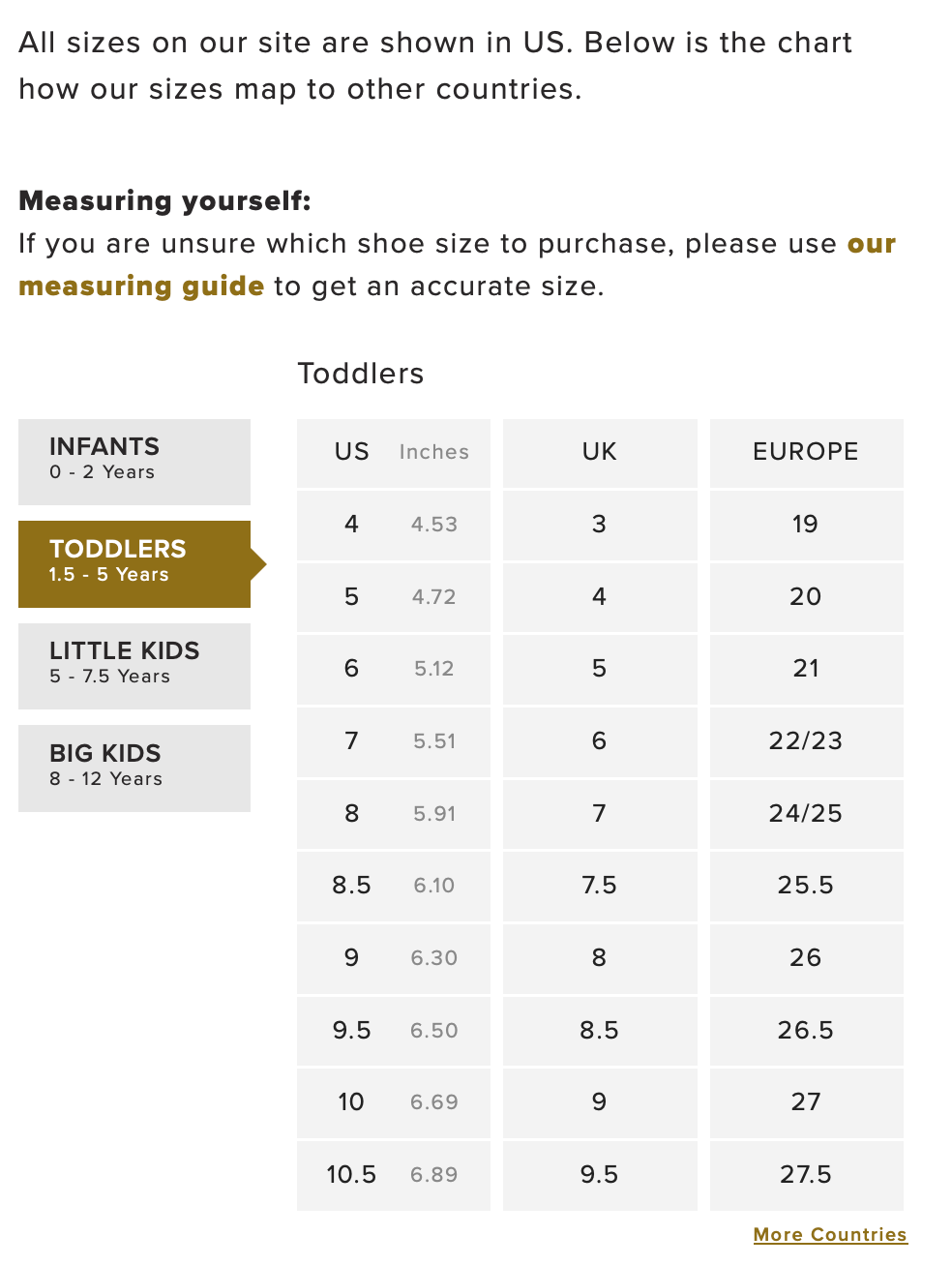
Task: Click the US size 10.5 value
Action: pos(351,1175)
